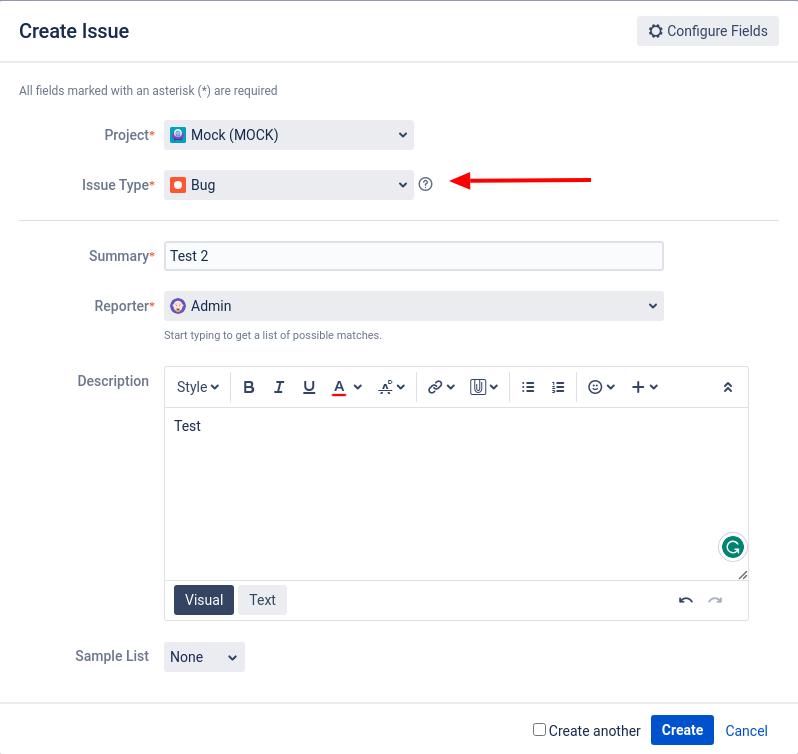798x754 pixels.
Task: Insert a bullet list
Action: tap(528, 387)
